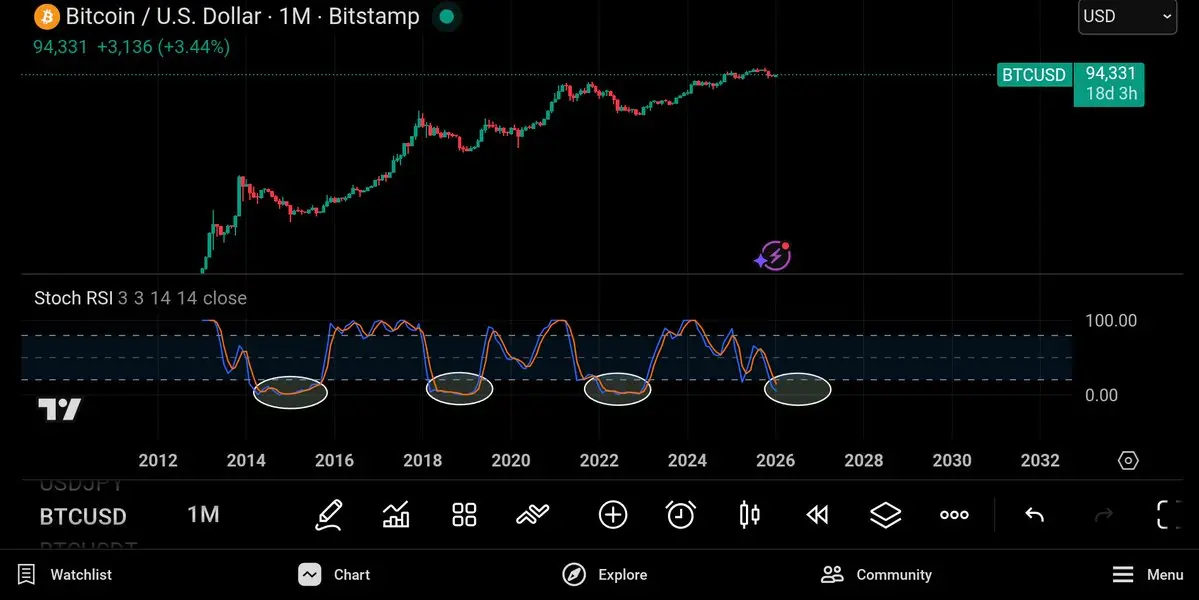Click the 18d 3h countdown label
Viewport: 1199px width, 600px height.
coord(1111,94)
